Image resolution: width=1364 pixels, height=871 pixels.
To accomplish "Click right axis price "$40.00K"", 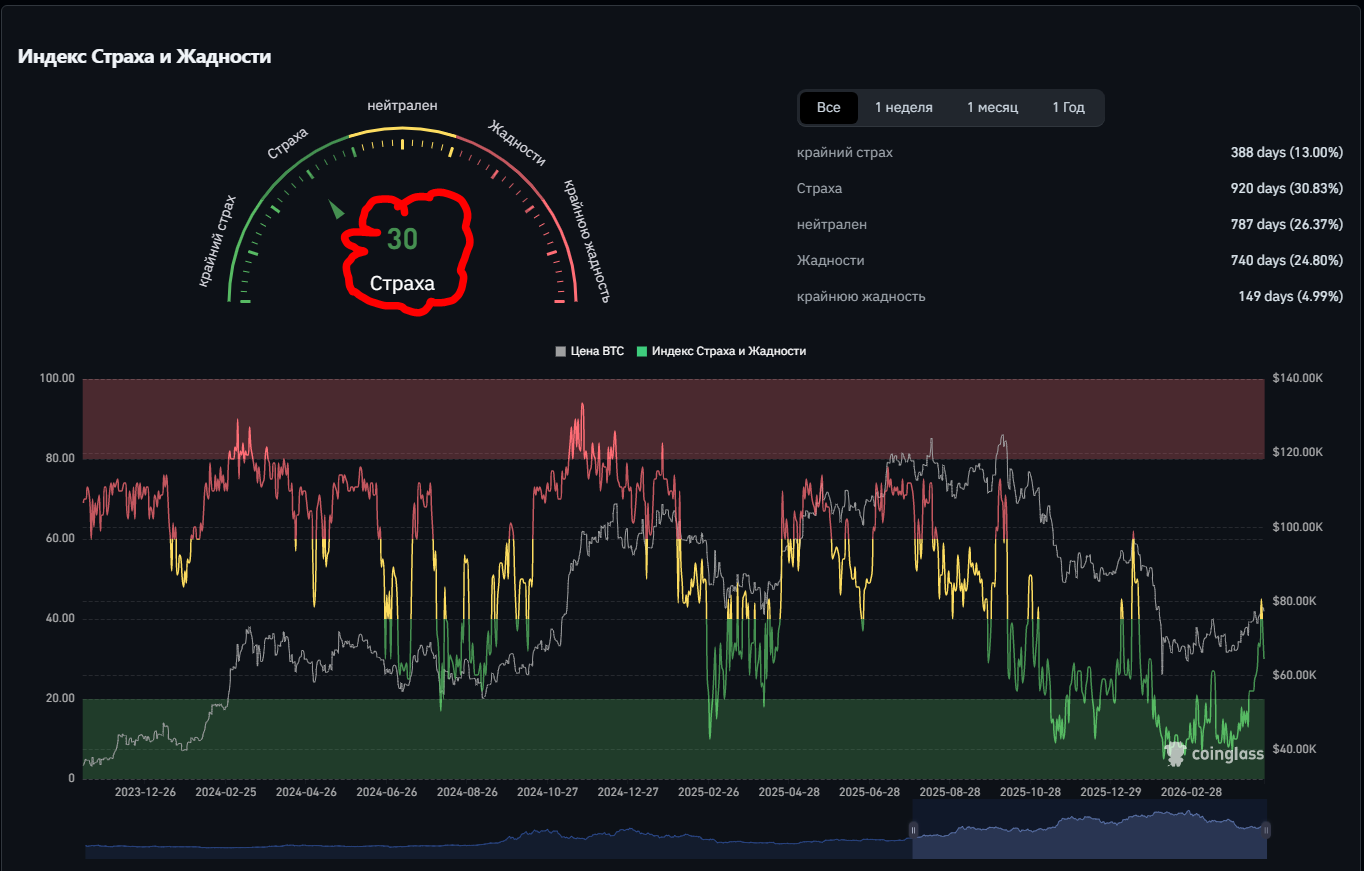I will tap(1295, 749).
